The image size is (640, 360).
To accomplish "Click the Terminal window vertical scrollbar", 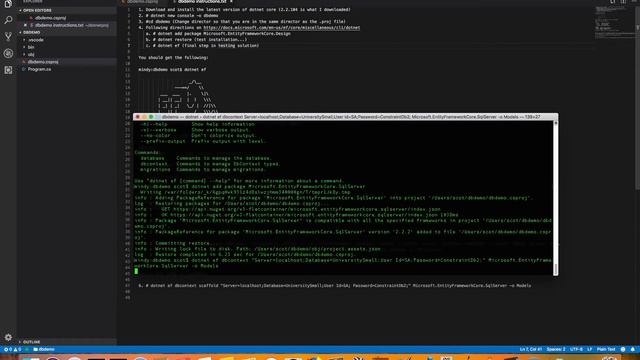I will pos(555,198).
